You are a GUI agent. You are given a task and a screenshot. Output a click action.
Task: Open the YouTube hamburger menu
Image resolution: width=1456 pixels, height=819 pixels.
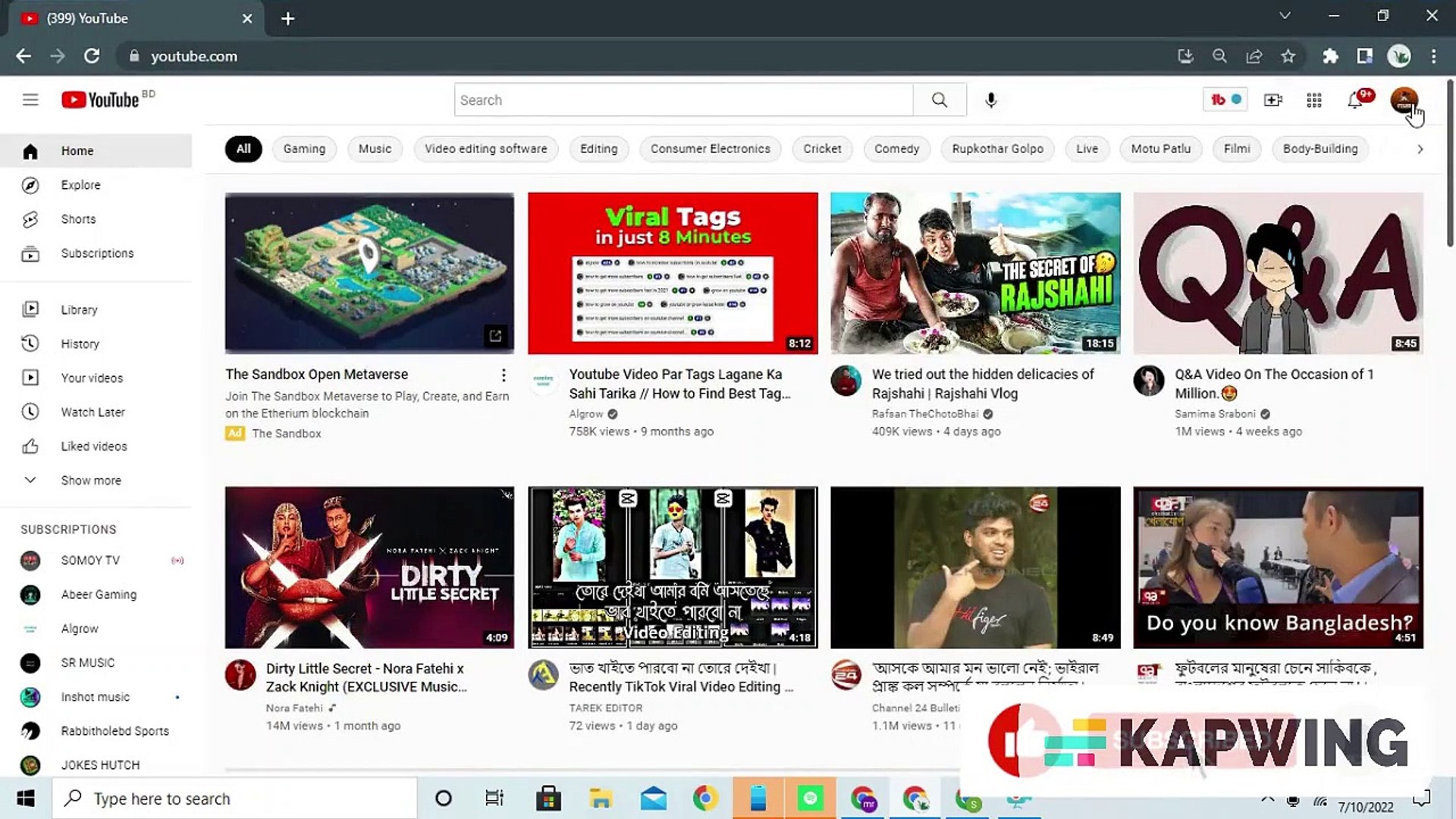30,99
